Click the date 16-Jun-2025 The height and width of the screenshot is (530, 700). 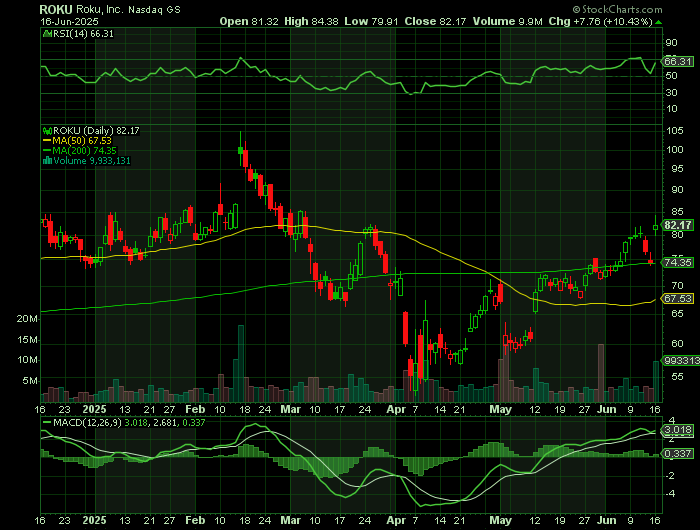(69, 21)
